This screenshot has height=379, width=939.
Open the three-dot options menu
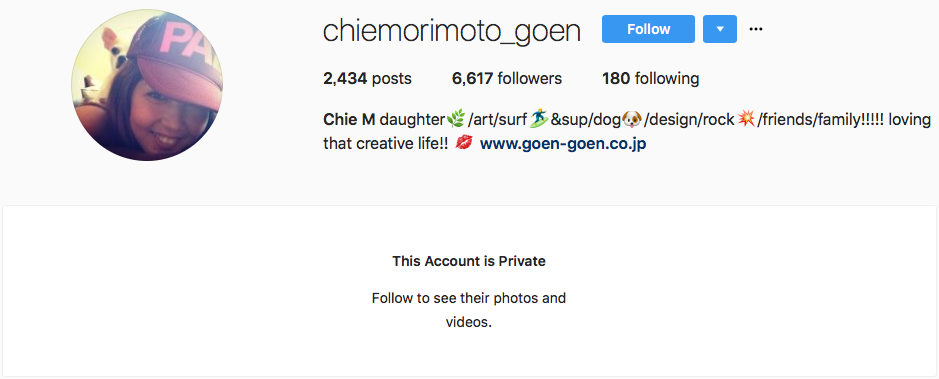click(756, 29)
